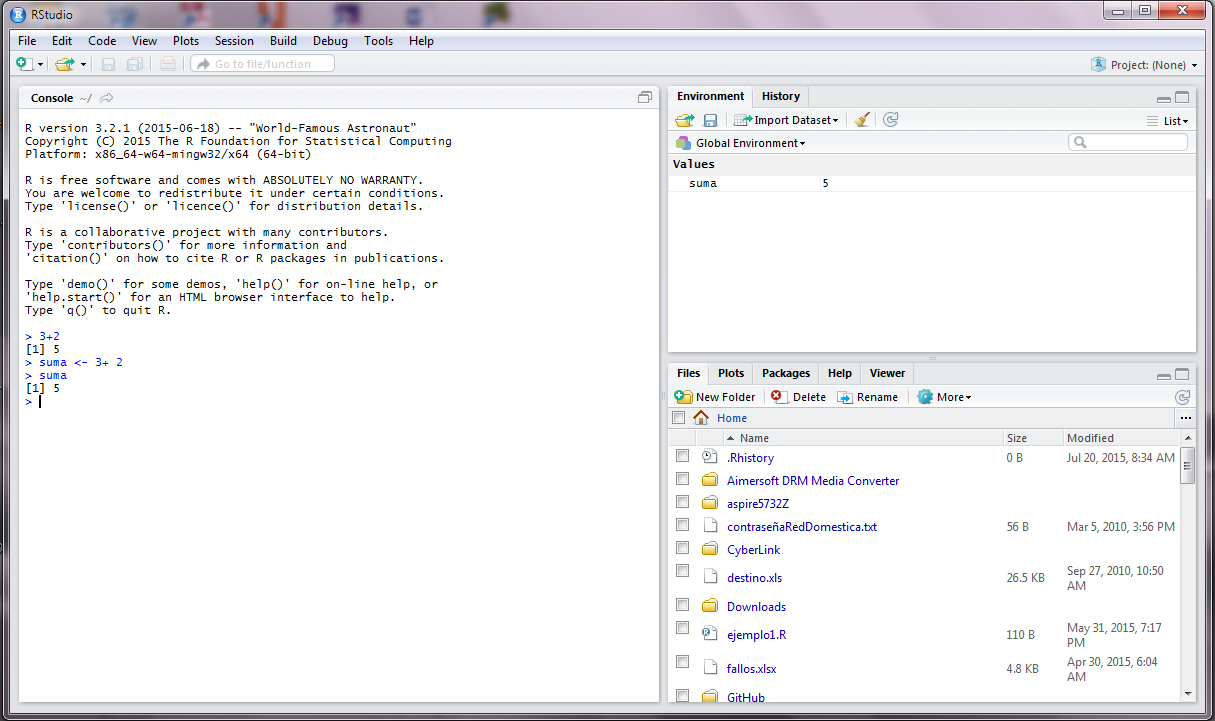Open the More files menu
Image resolution: width=1215 pixels, height=721 pixels.
pos(944,397)
